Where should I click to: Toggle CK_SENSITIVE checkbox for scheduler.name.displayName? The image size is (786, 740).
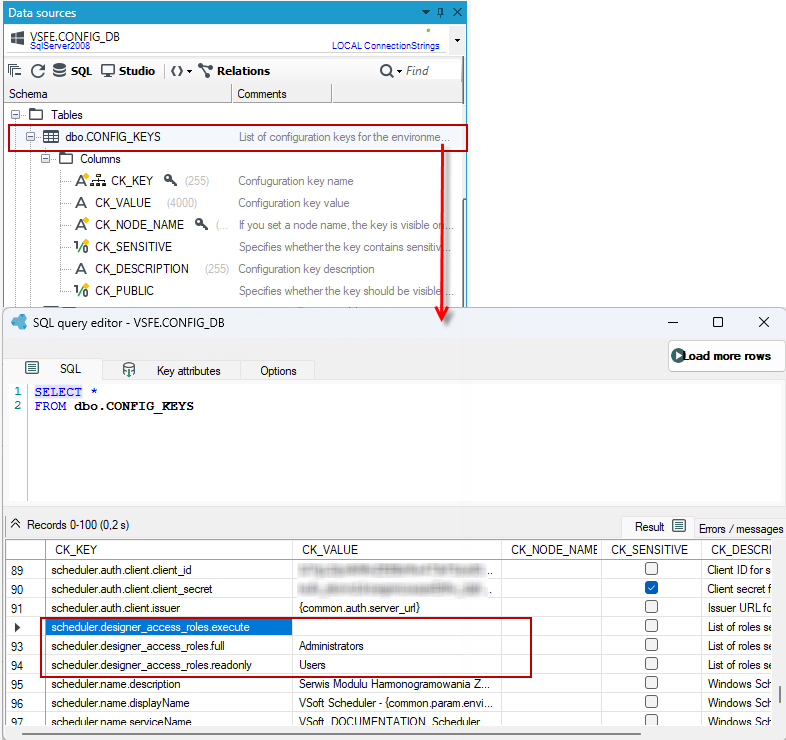[651, 702]
